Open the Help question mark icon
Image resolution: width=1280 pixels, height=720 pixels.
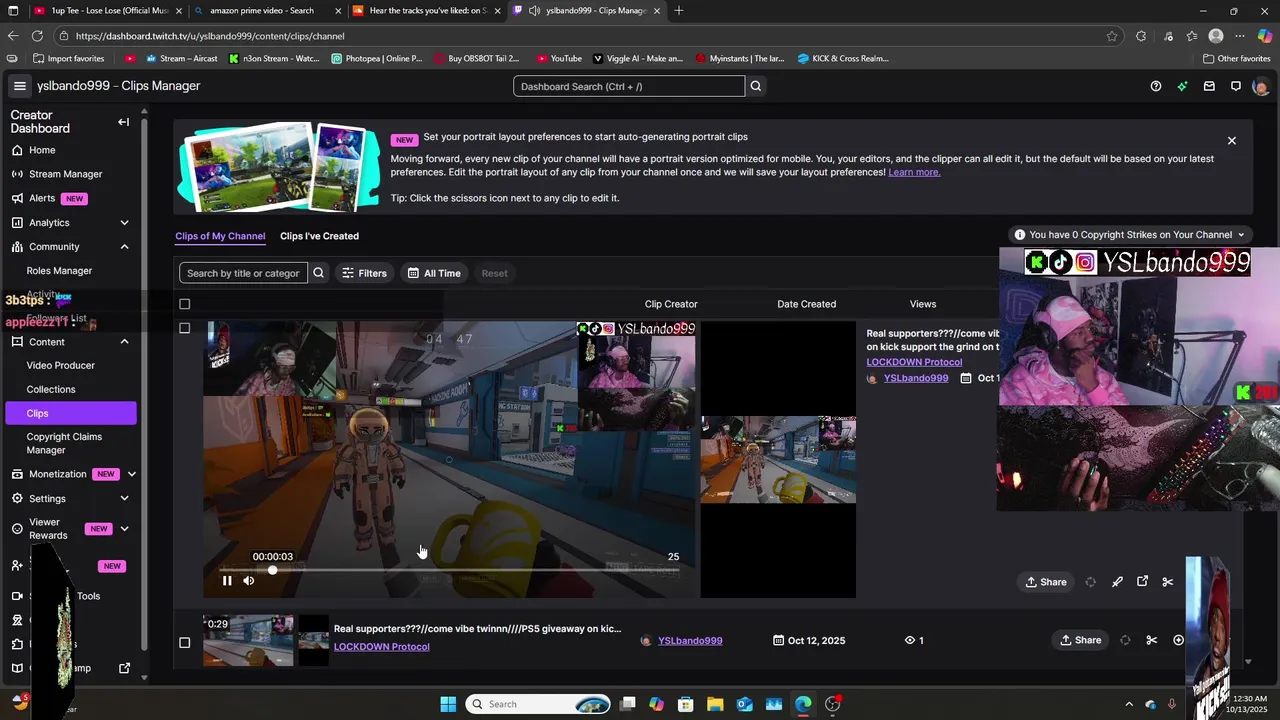coord(1156,86)
